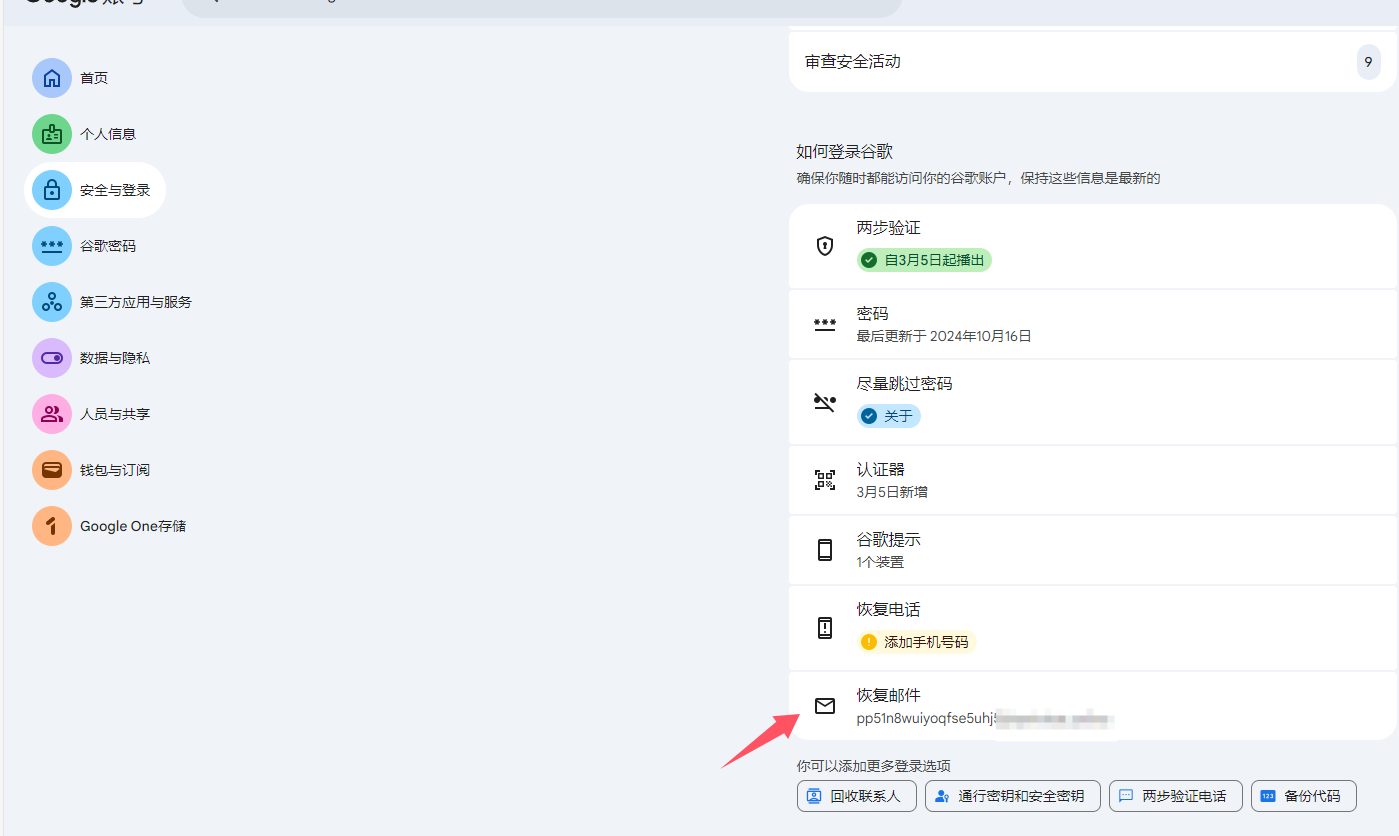This screenshot has width=1399, height=836.
Task: Open the 恢复电话 row
Action: tap(1093, 628)
